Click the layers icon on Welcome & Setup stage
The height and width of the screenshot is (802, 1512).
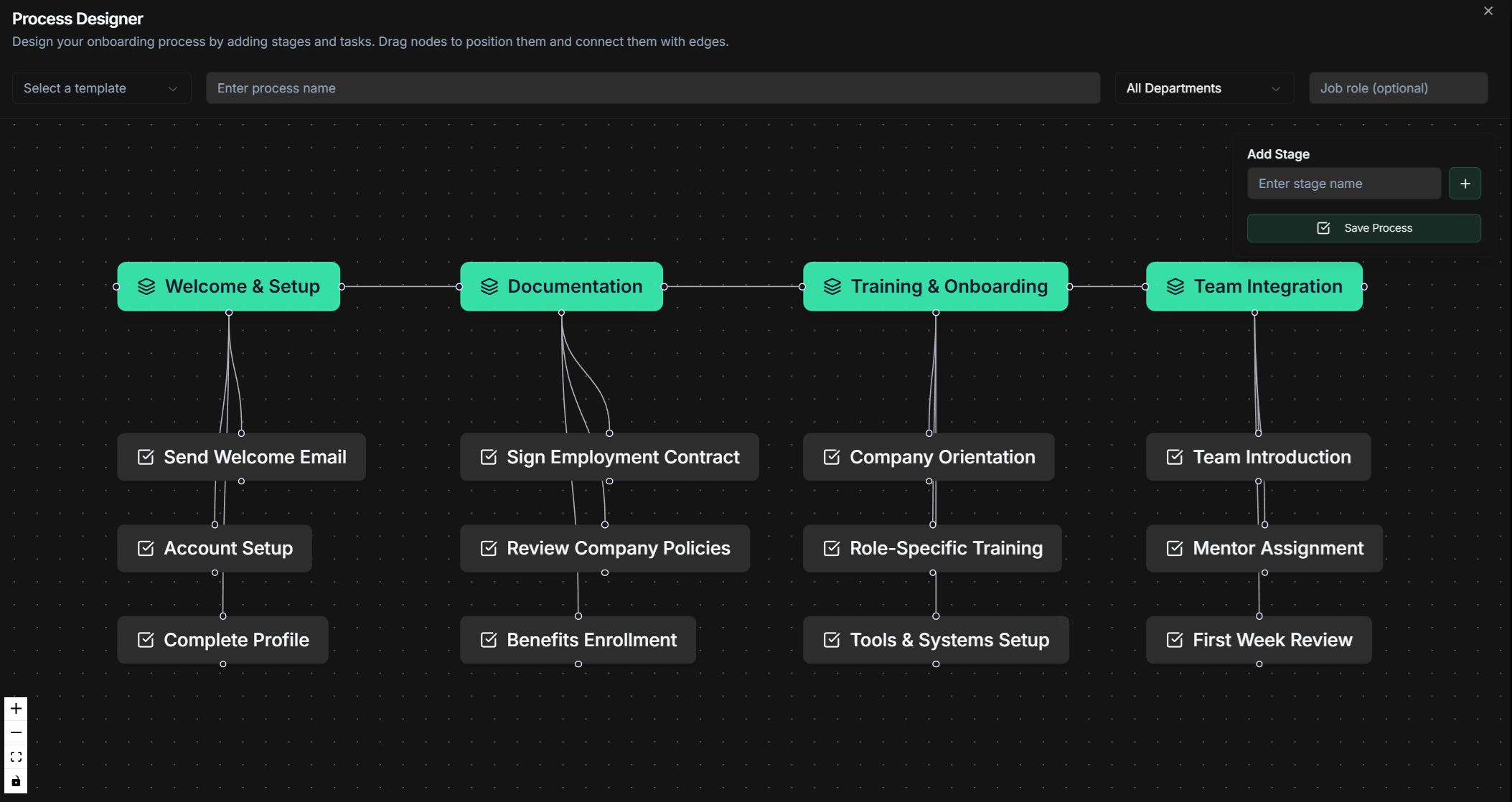146,286
